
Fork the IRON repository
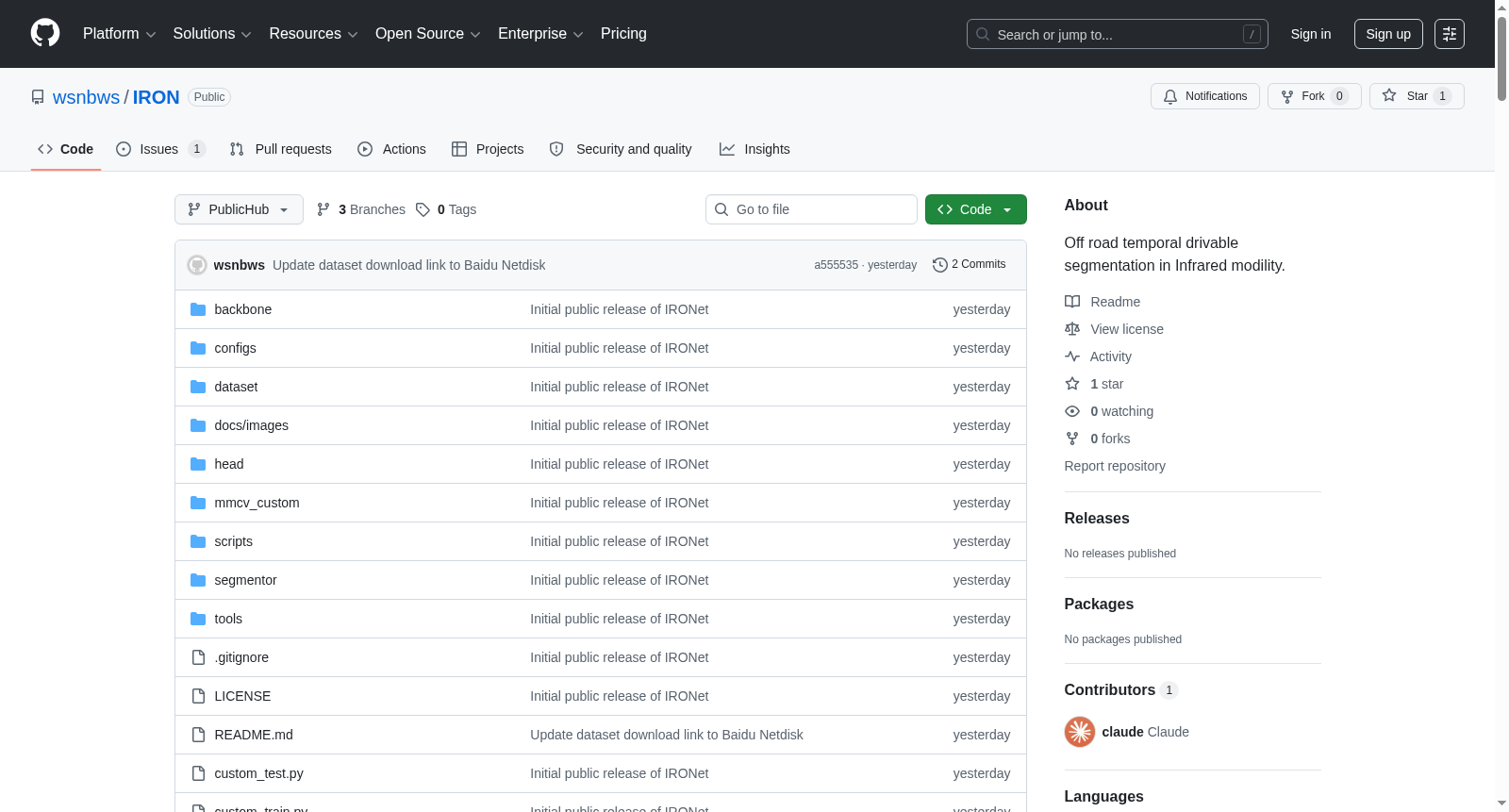1315,96
